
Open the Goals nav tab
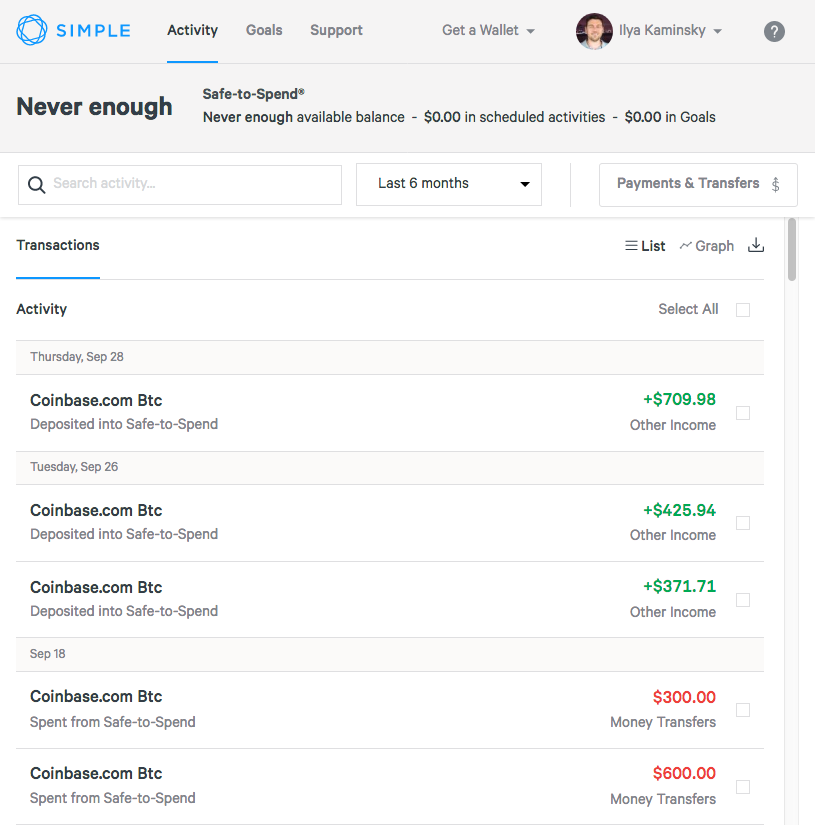click(x=264, y=31)
